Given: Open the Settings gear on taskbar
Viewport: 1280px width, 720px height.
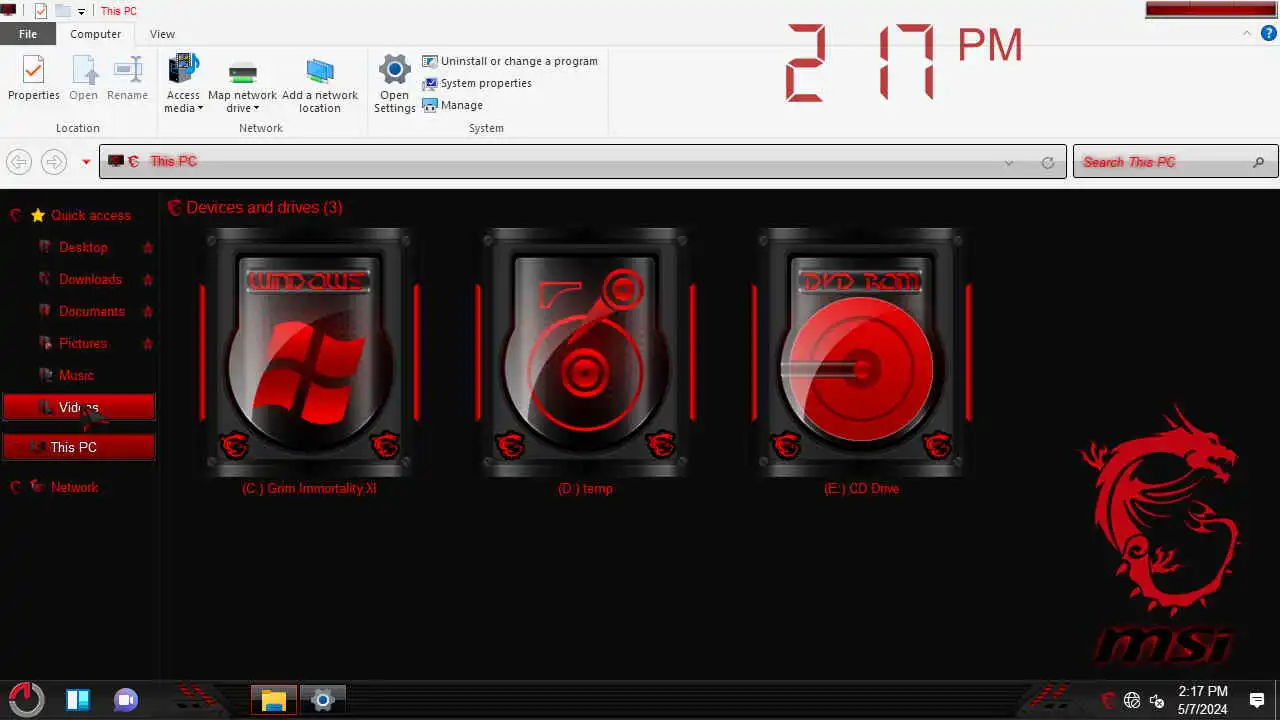Looking at the screenshot, I should click(322, 700).
